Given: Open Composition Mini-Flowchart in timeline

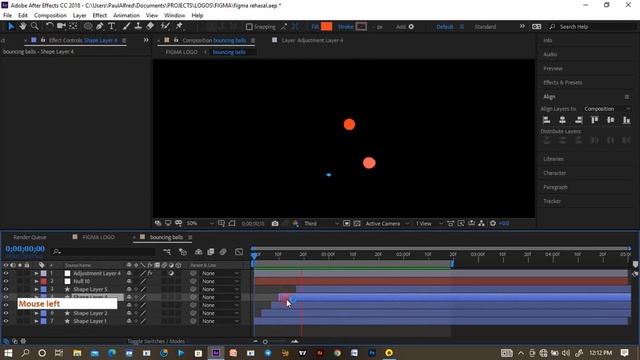Looking at the screenshot, I should pos(167,252).
